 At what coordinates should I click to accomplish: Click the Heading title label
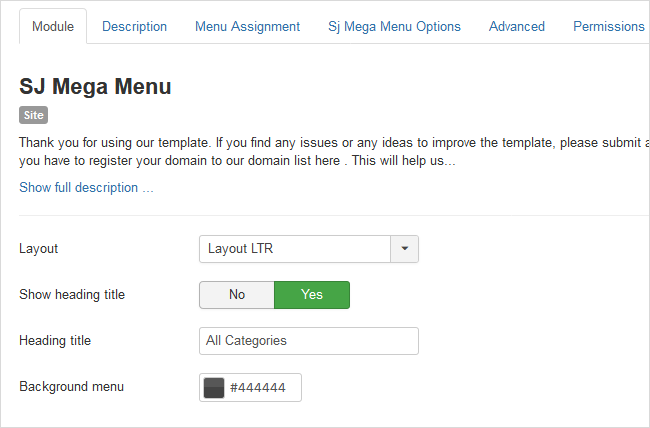55,341
